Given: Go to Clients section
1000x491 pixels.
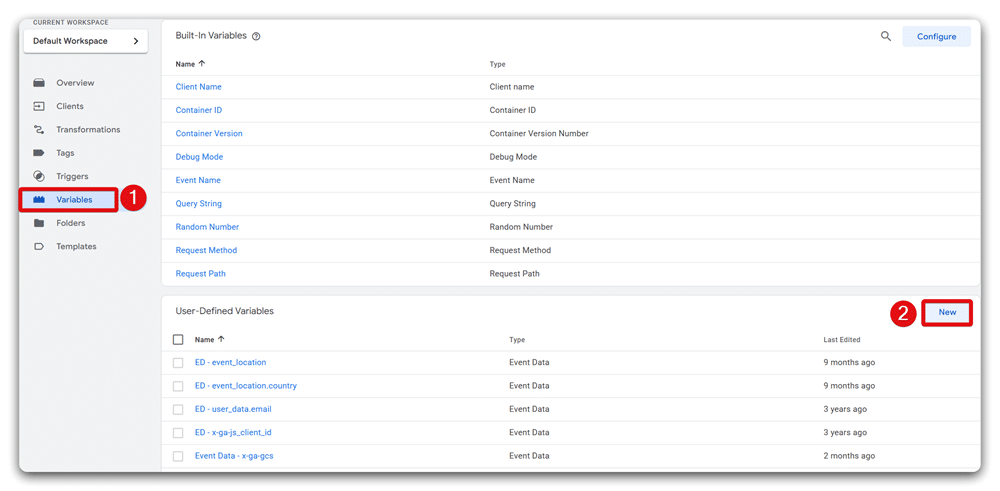Looking at the screenshot, I should pyautogui.click(x=70, y=106).
